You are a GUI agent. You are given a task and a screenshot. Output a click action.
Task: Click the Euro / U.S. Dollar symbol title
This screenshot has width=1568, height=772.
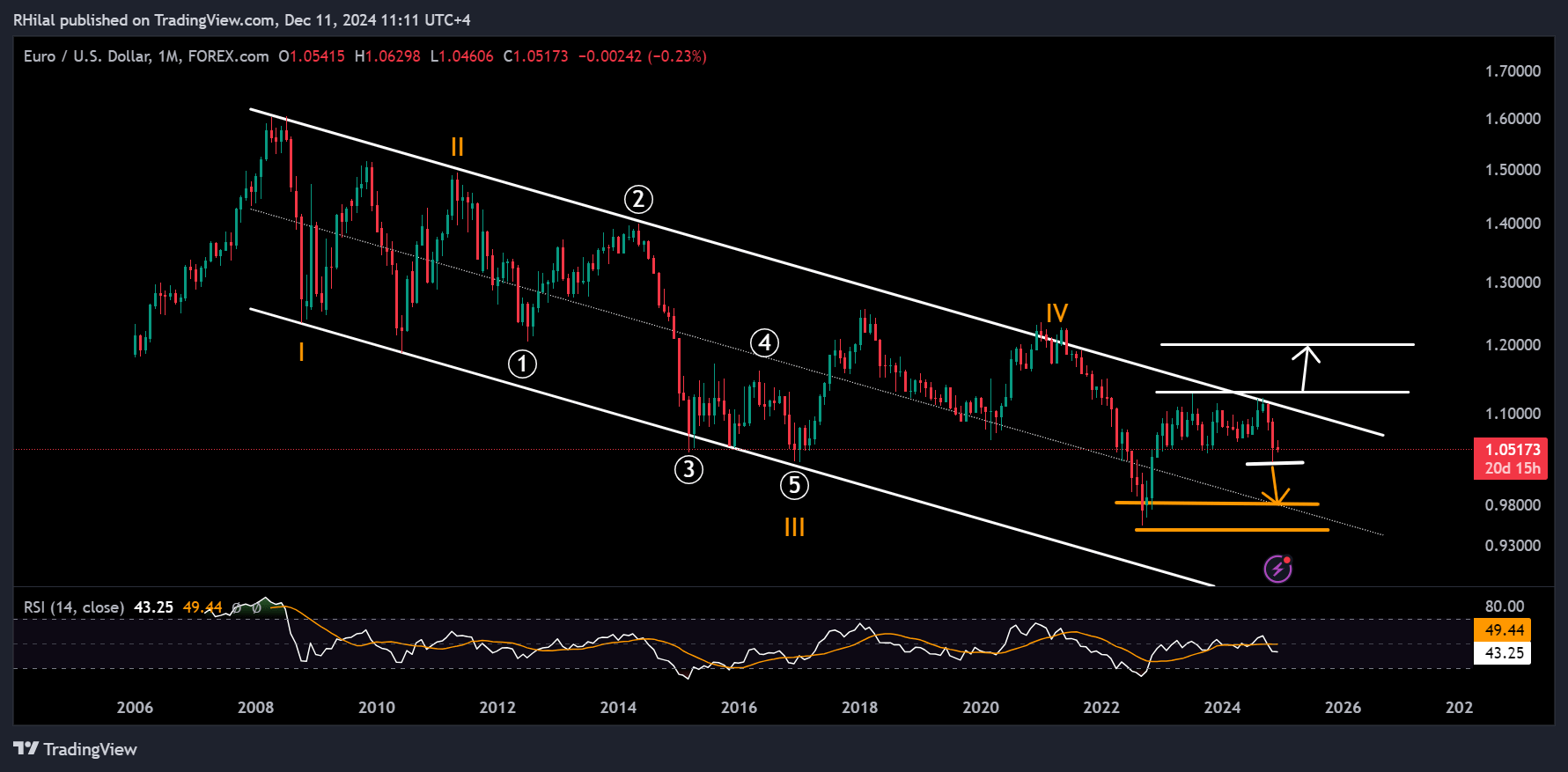tap(146, 56)
